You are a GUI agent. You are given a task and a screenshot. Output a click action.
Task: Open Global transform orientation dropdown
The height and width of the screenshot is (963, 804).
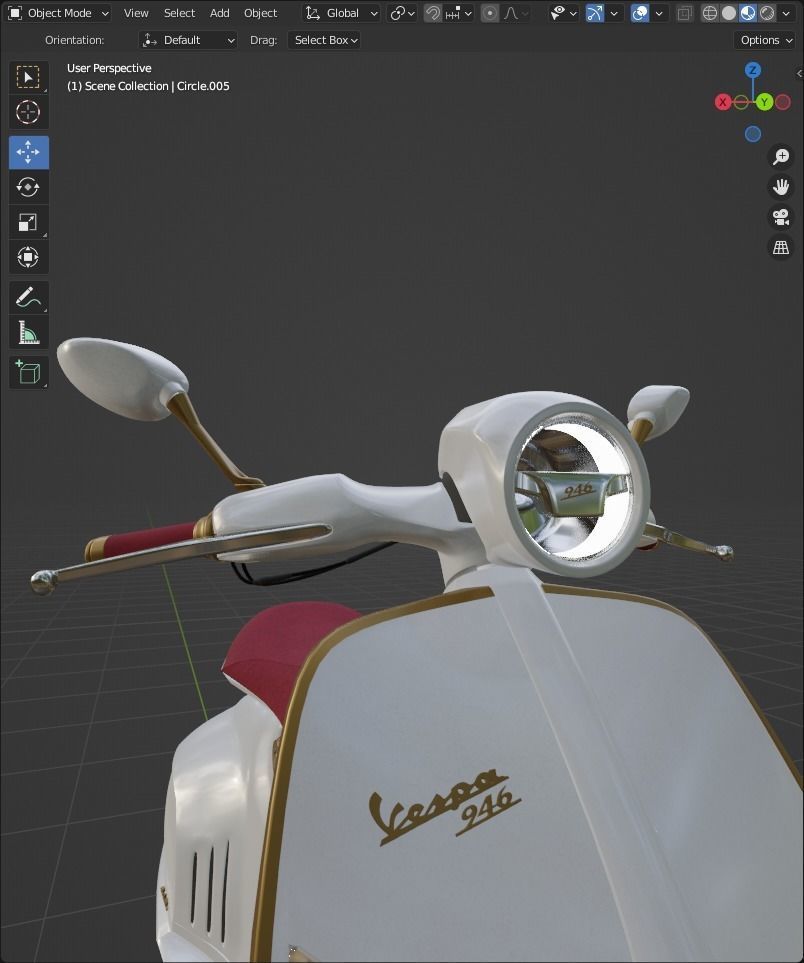point(342,13)
